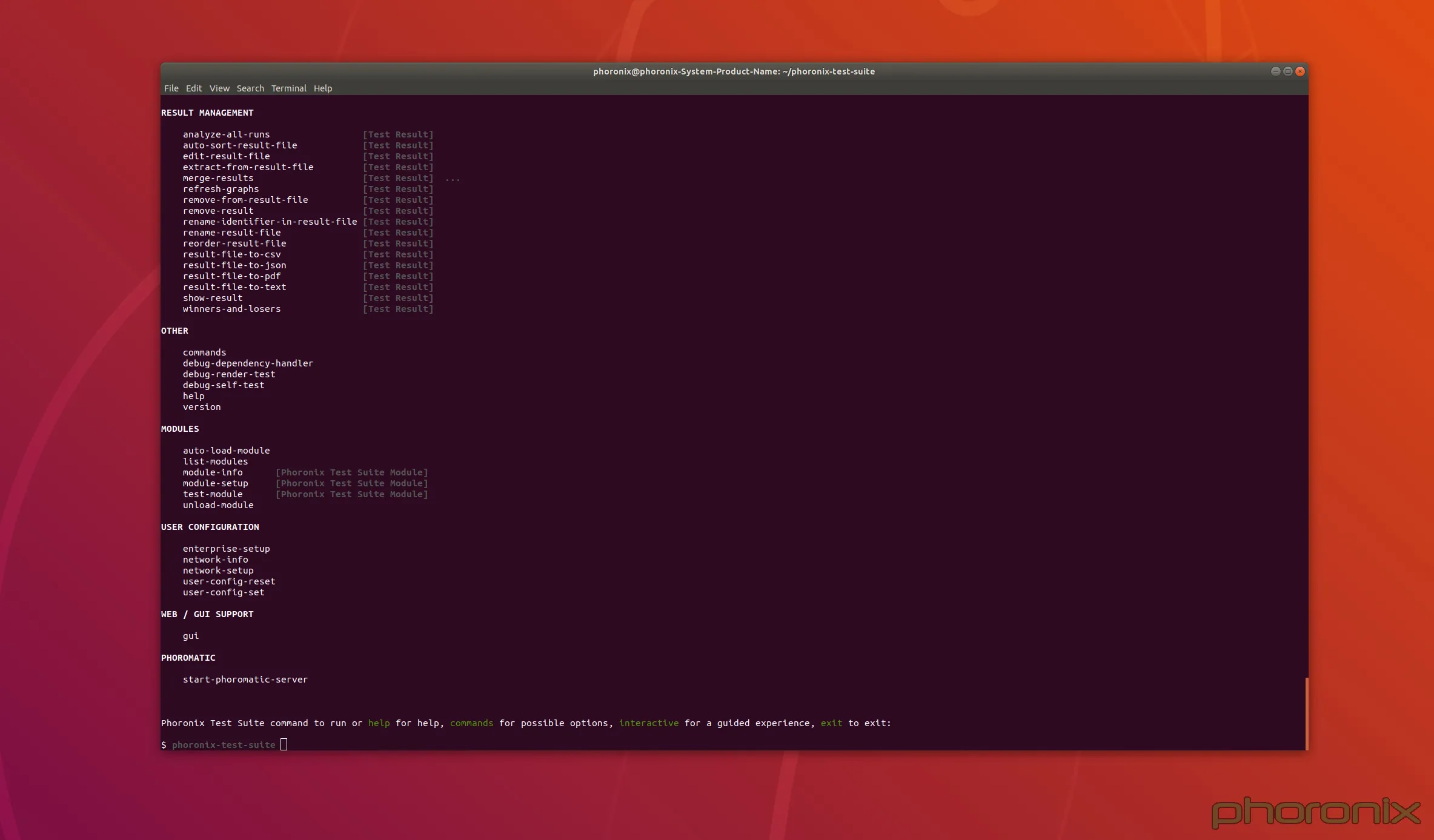This screenshot has height=840, width=1434.
Task: Open the Edit menu
Action: point(194,88)
